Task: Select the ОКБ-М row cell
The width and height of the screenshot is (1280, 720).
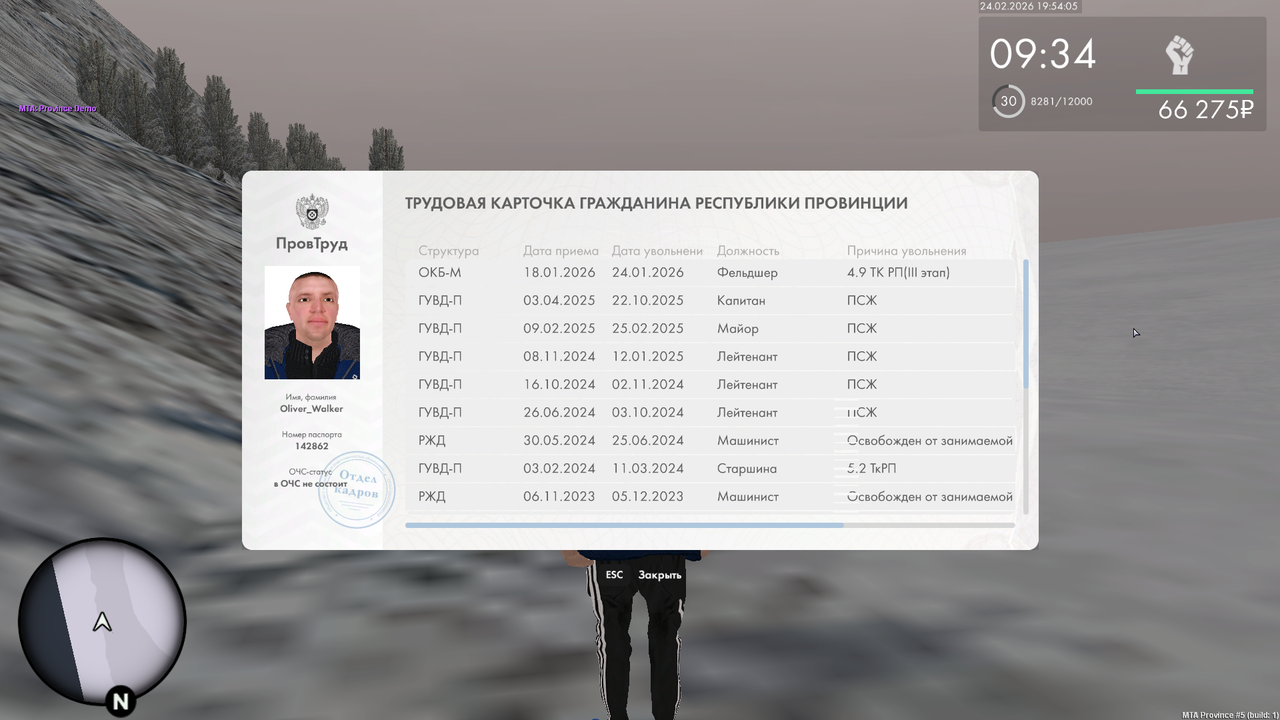Action: coord(440,273)
